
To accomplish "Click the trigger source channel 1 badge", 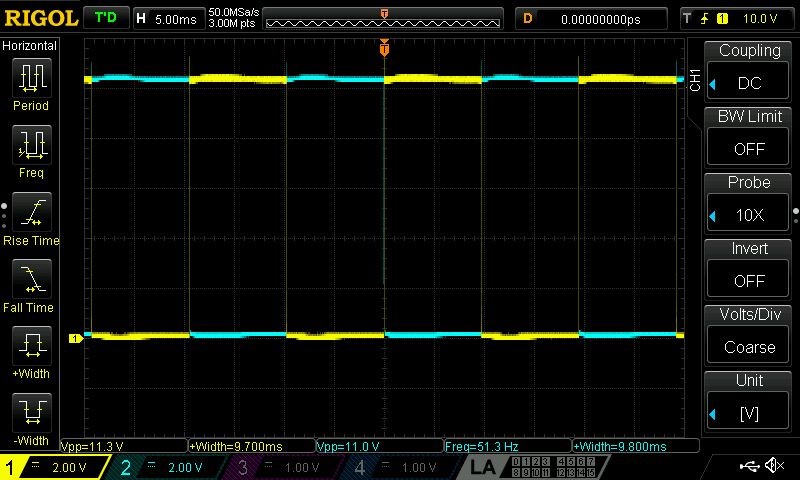I will coord(722,19).
